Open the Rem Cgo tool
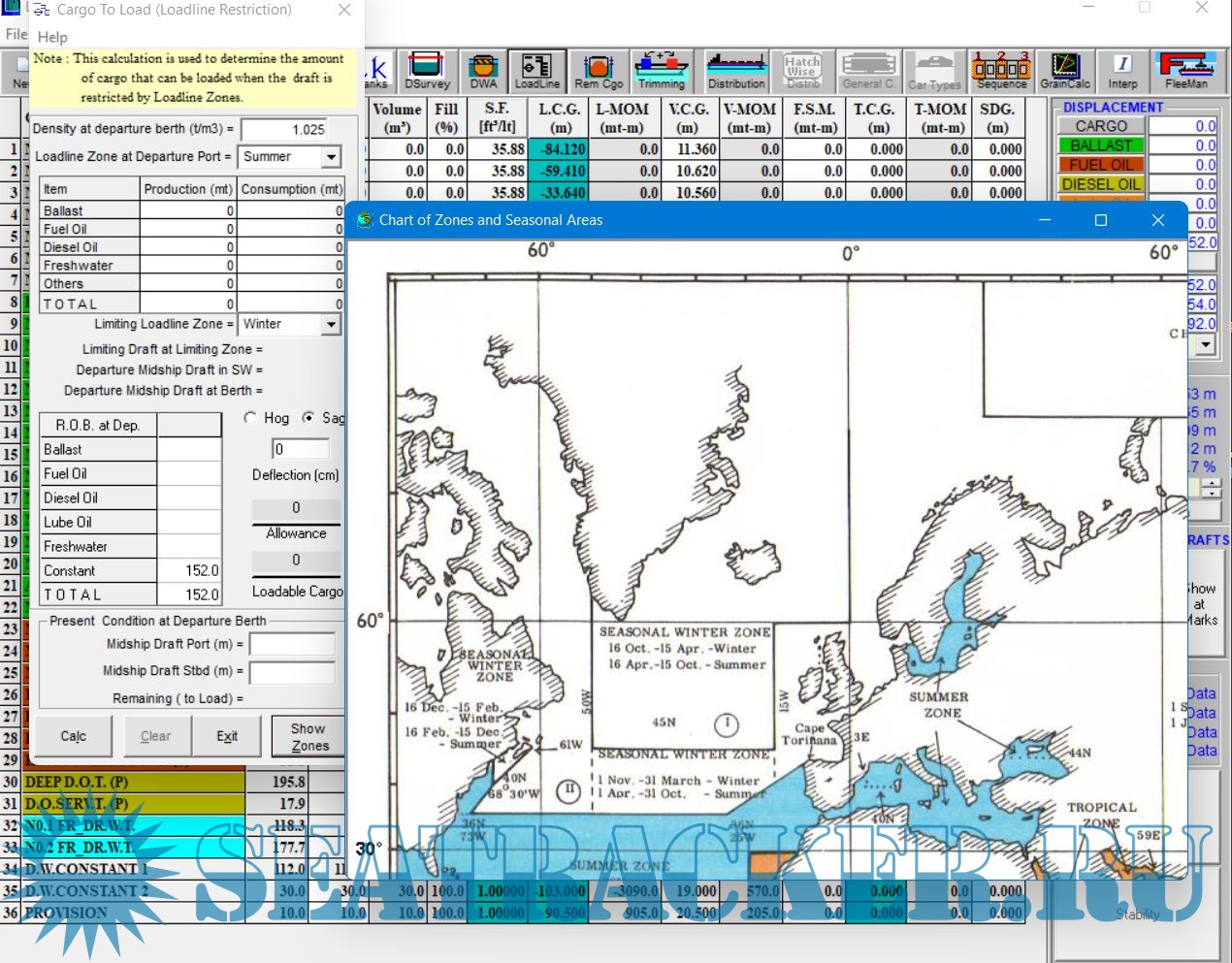 tap(599, 72)
